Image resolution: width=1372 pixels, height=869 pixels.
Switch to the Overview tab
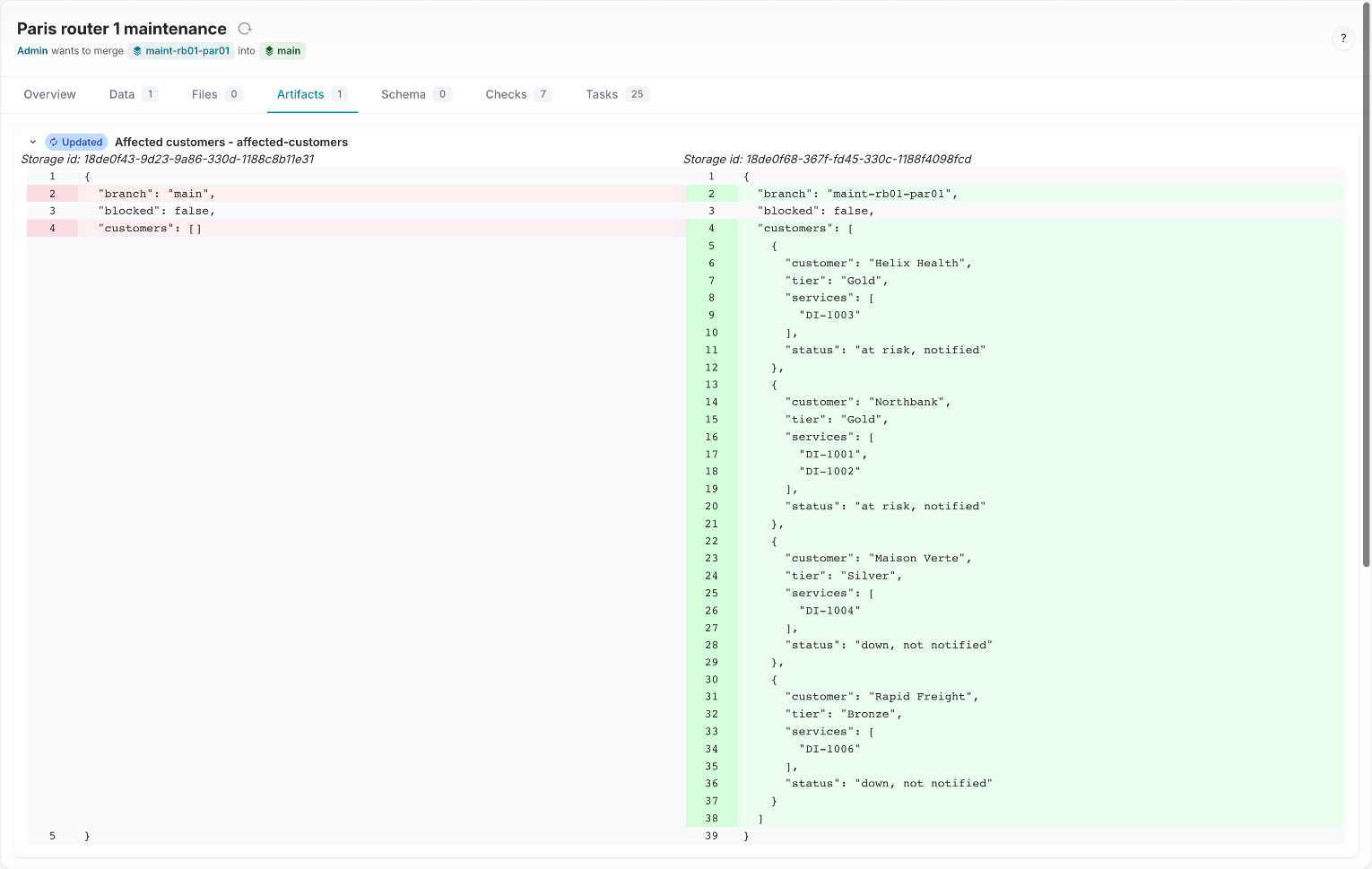click(x=50, y=94)
